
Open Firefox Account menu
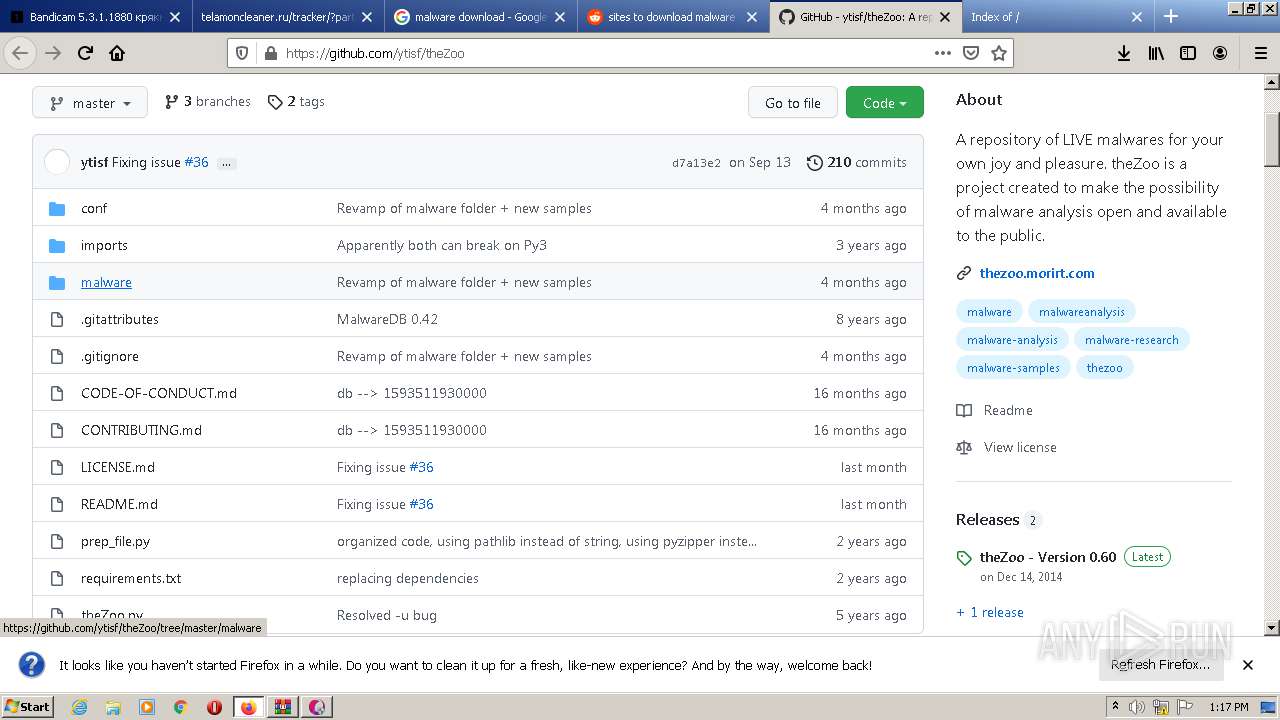point(1220,53)
